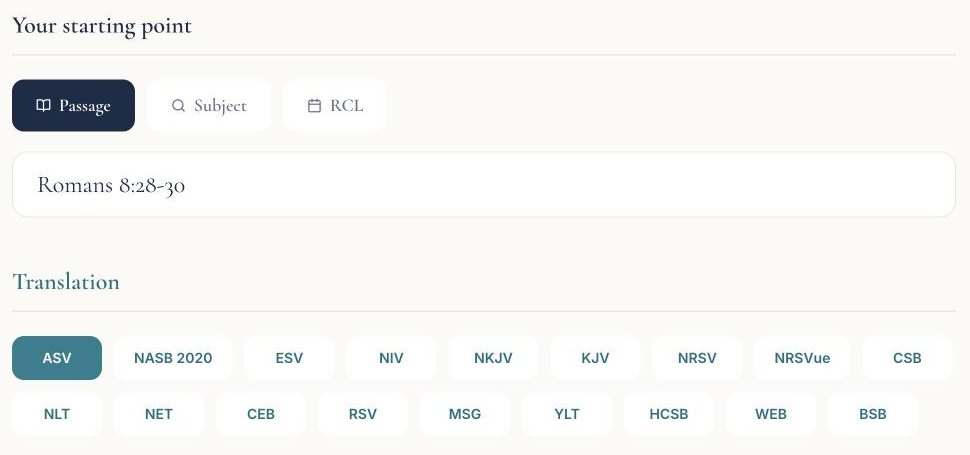Viewport: 970px width, 455px height.
Task: Click the magnifier icon on Subject tab
Action: click(178, 106)
